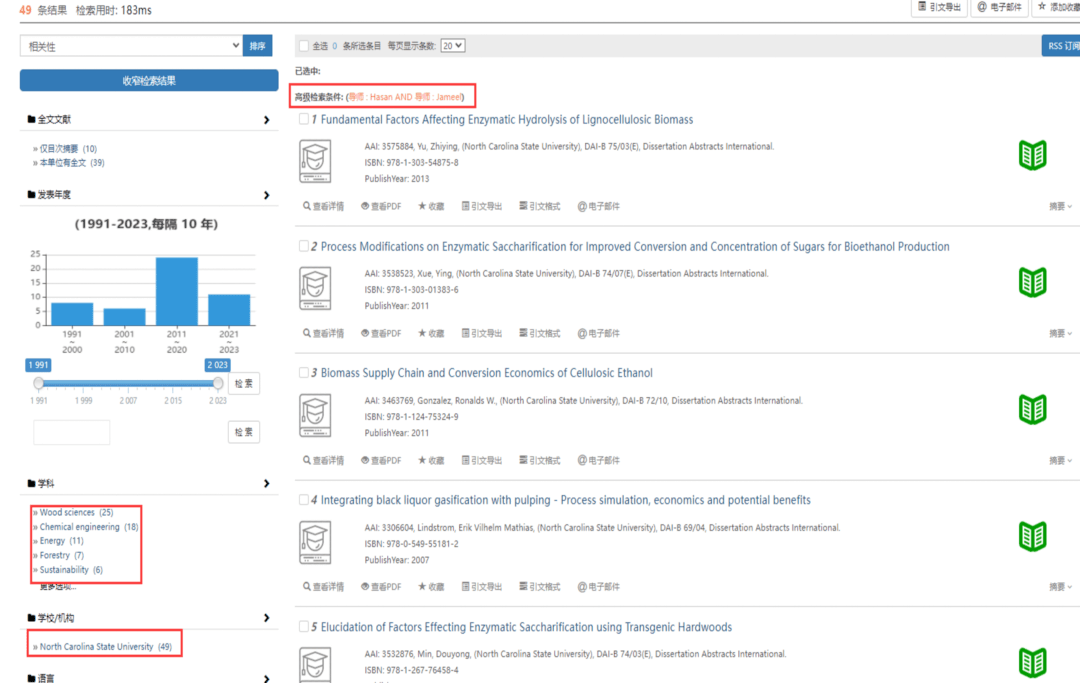View details (查看详情) for result 2
The image size is (1080, 683).
tap(323, 333)
